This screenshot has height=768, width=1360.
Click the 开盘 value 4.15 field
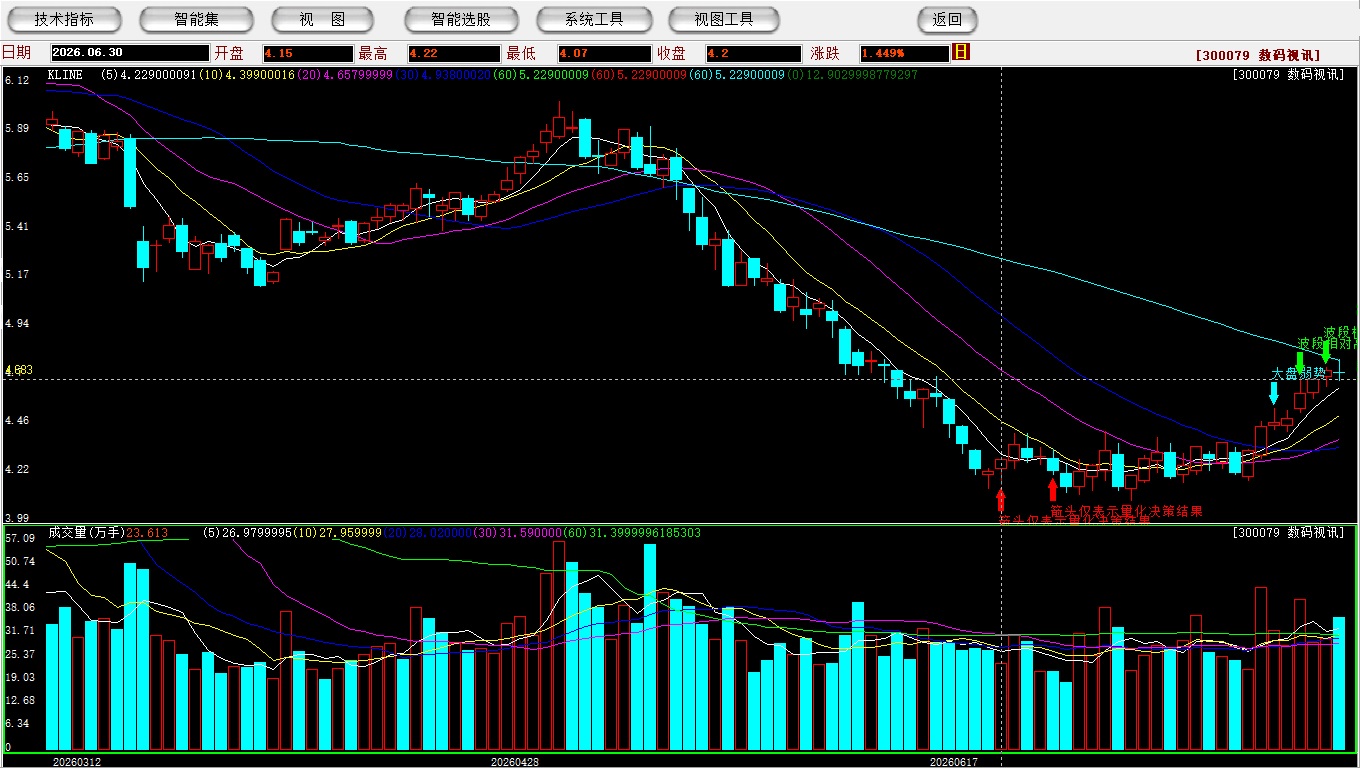coord(308,53)
